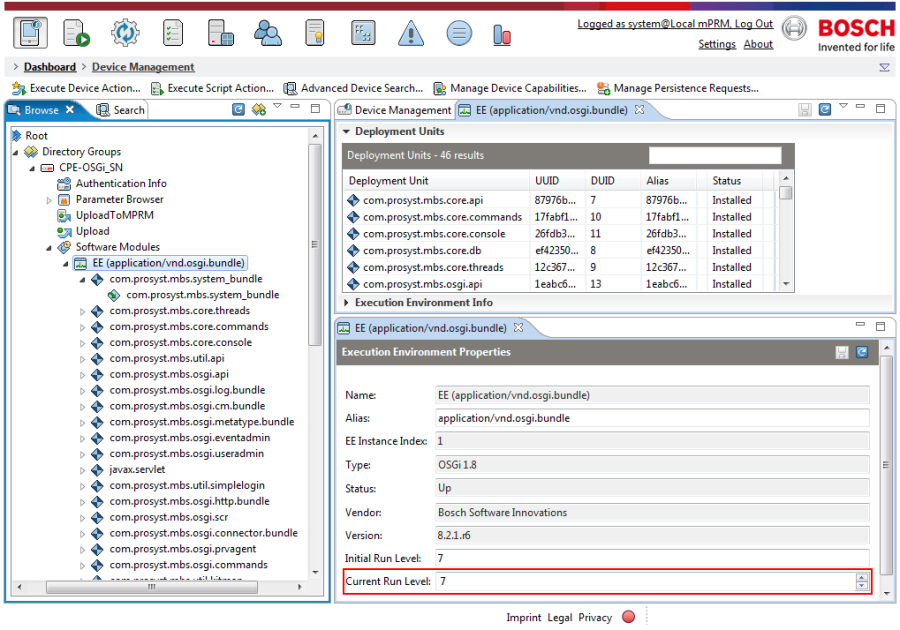Open the Device Management phone toolbar icon
The height and width of the screenshot is (630, 900).
click(x=30, y=33)
